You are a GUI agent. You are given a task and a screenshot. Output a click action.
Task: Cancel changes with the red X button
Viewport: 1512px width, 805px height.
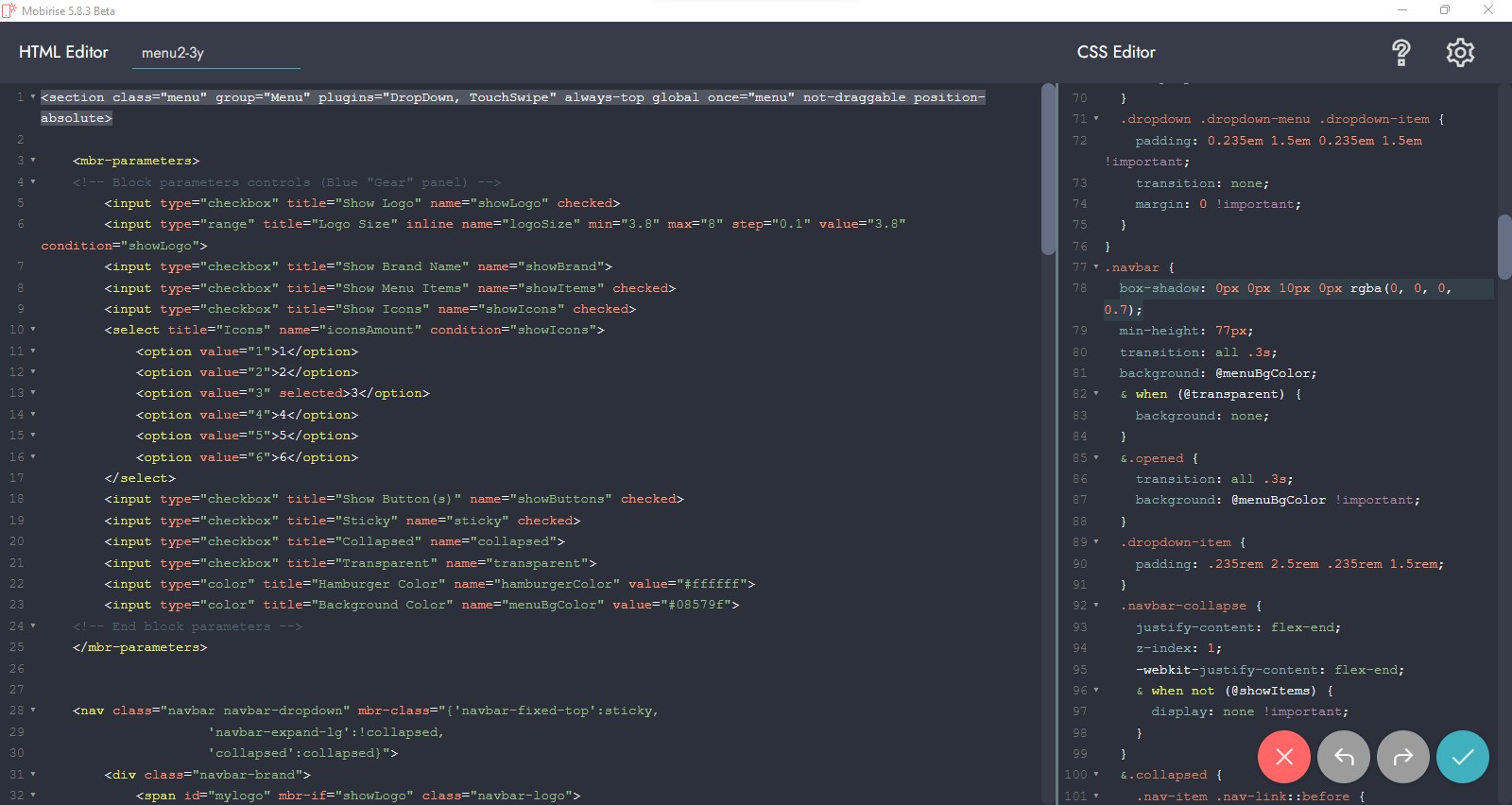[1283, 757]
